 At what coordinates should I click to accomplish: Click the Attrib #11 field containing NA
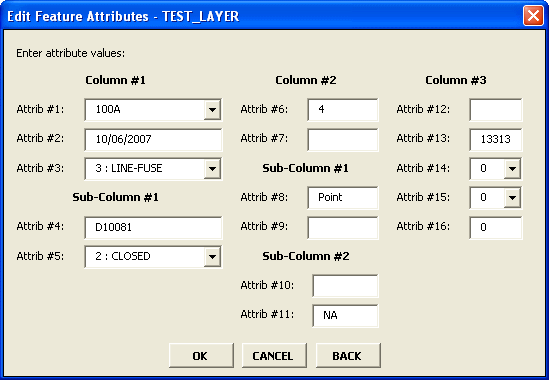click(x=345, y=315)
